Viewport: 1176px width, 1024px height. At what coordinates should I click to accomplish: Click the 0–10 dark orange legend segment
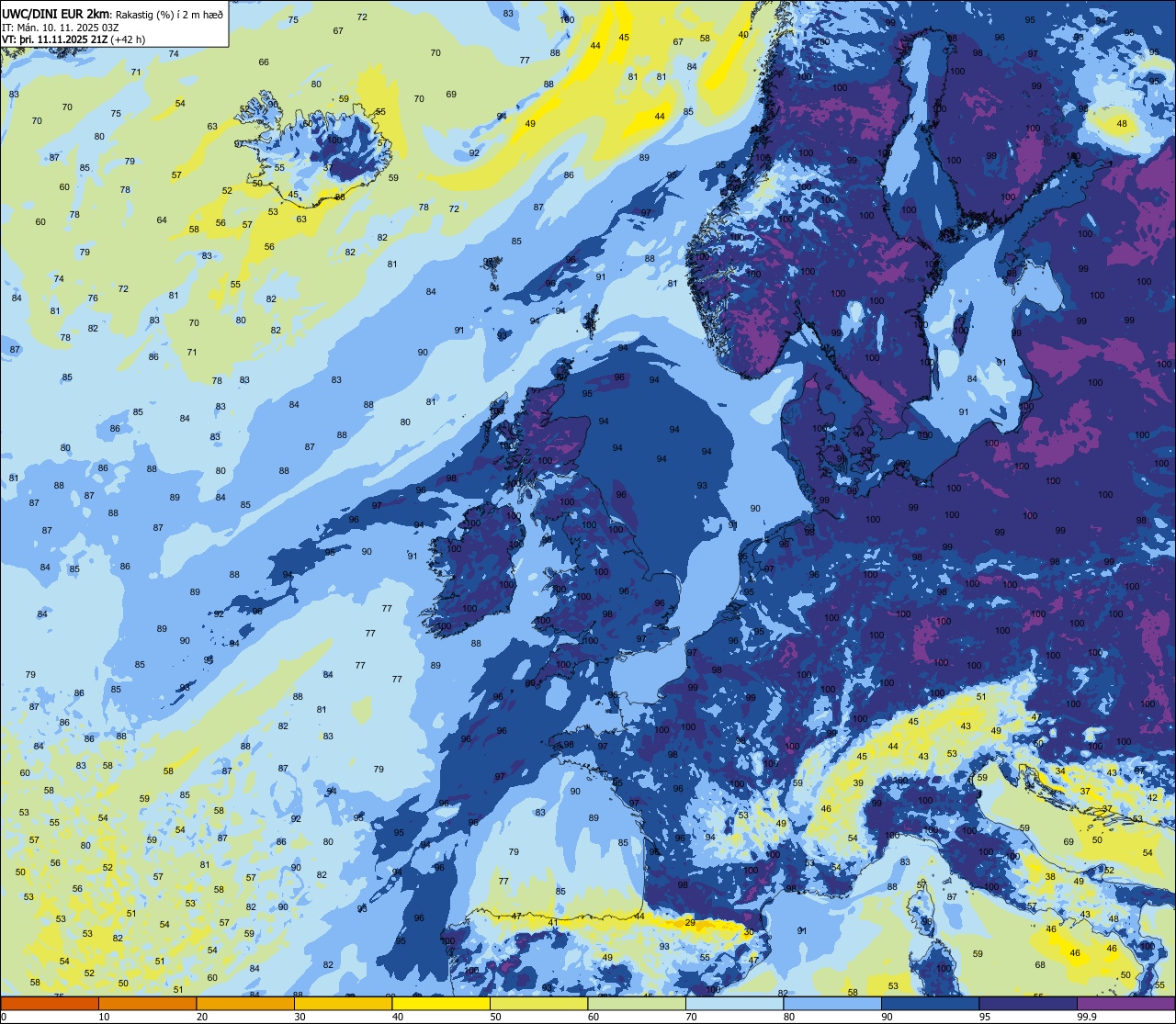pyautogui.click(x=50, y=1003)
